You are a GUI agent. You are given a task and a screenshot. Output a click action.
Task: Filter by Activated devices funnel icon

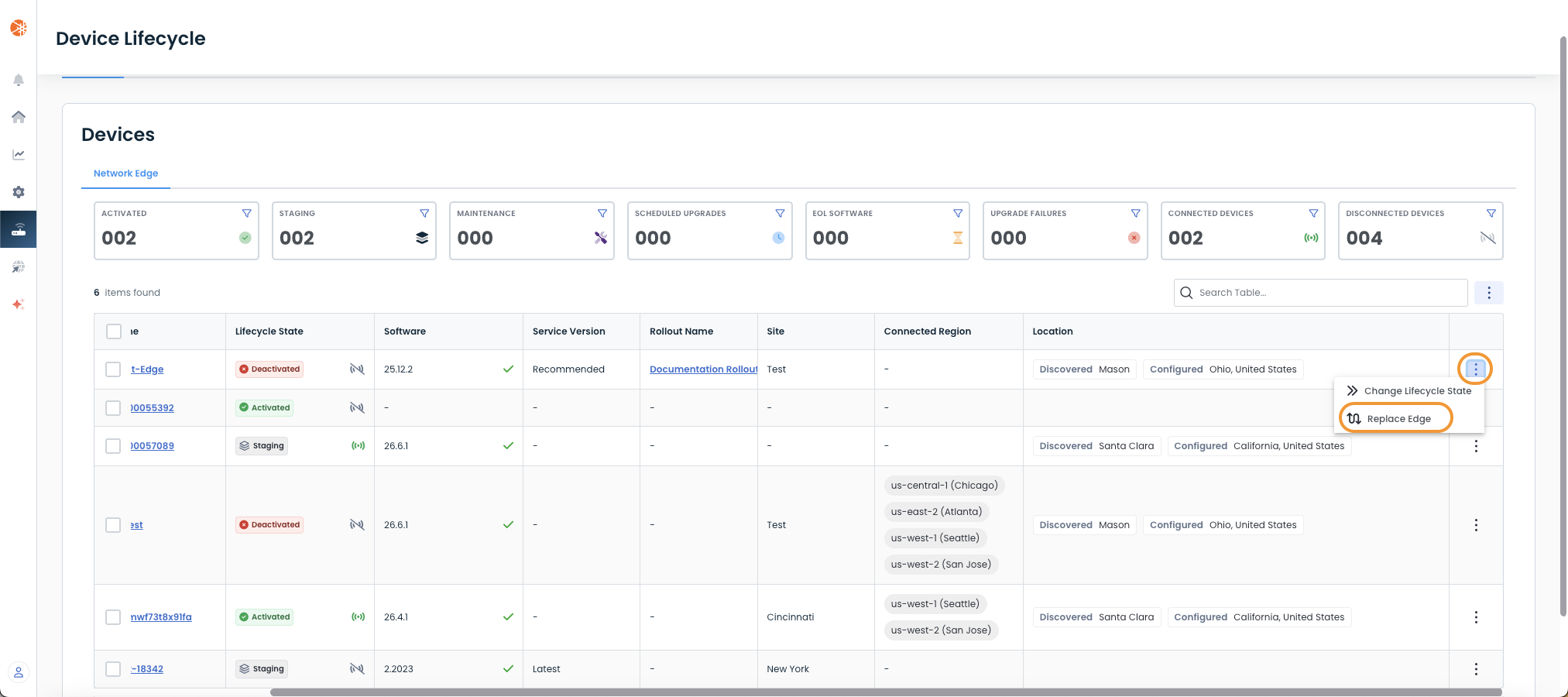pyautogui.click(x=247, y=213)
